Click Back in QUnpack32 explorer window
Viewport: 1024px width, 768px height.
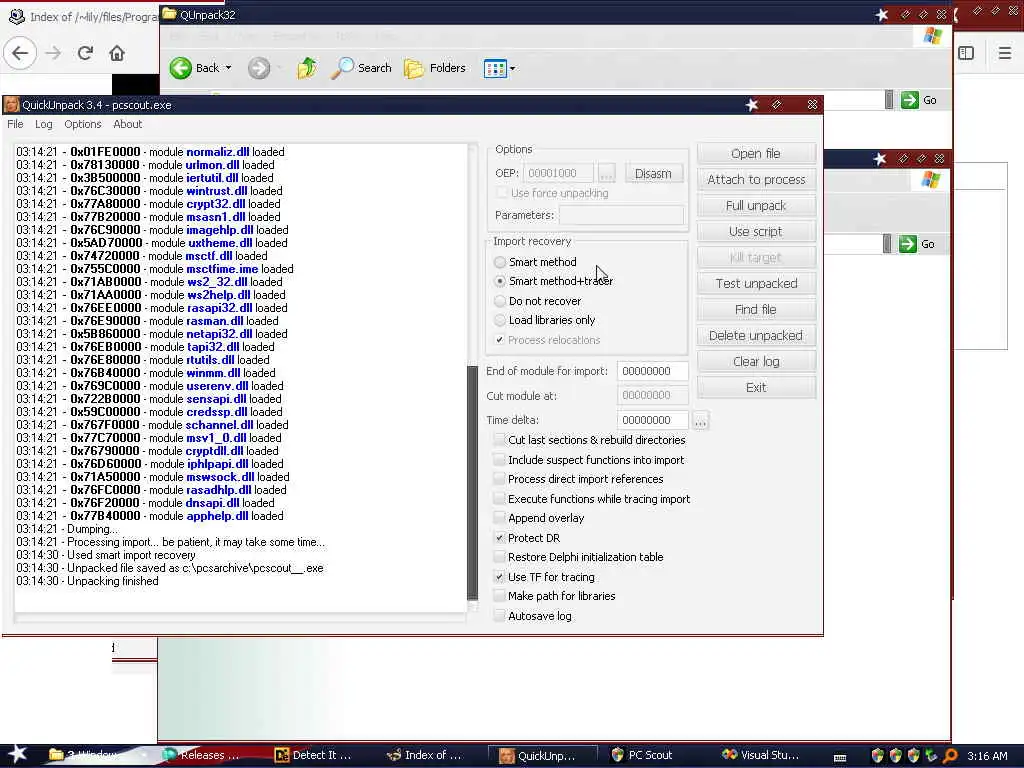195,68
